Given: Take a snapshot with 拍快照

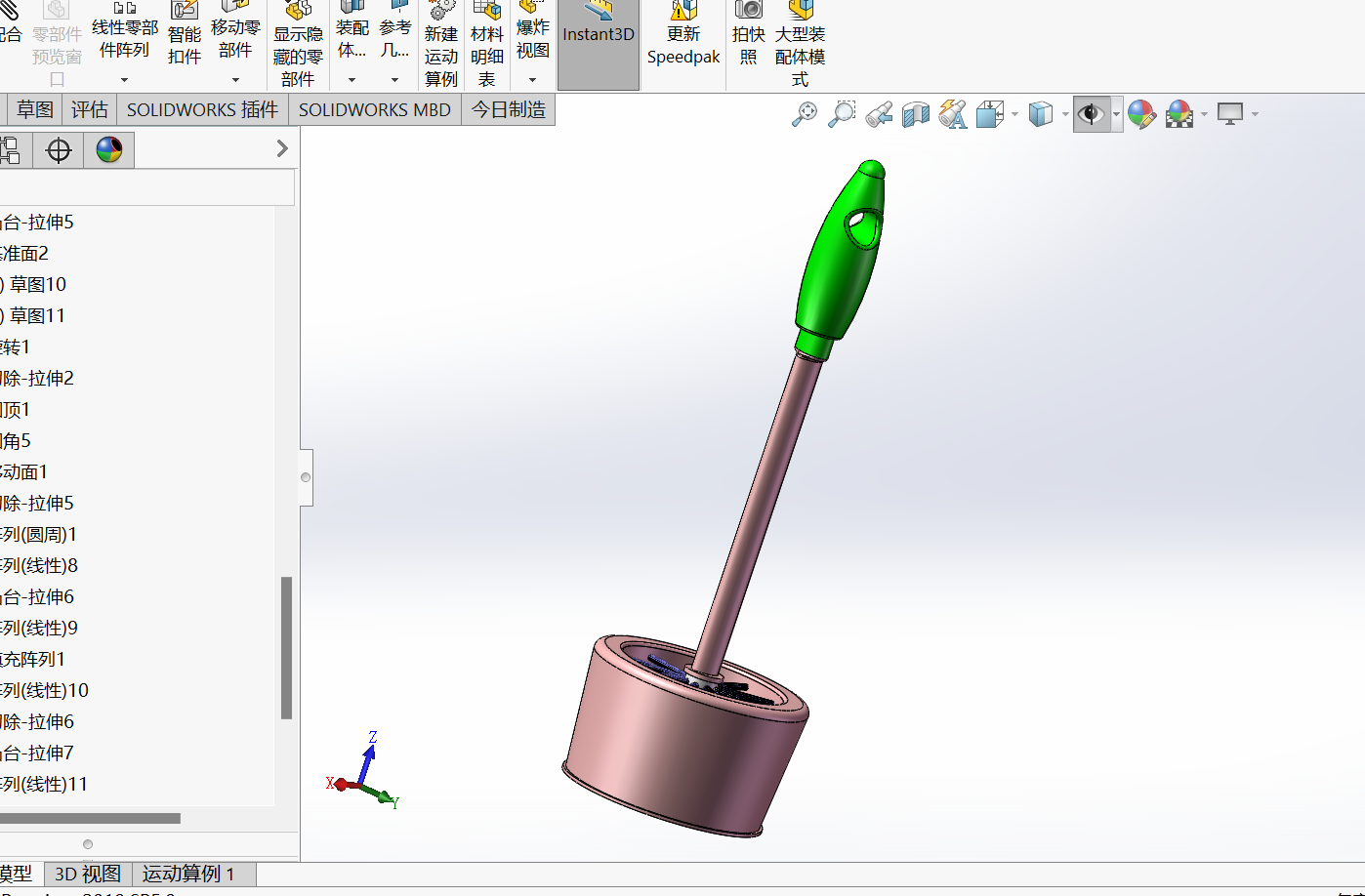Looking at the screenshot, I should coord(749,33).
